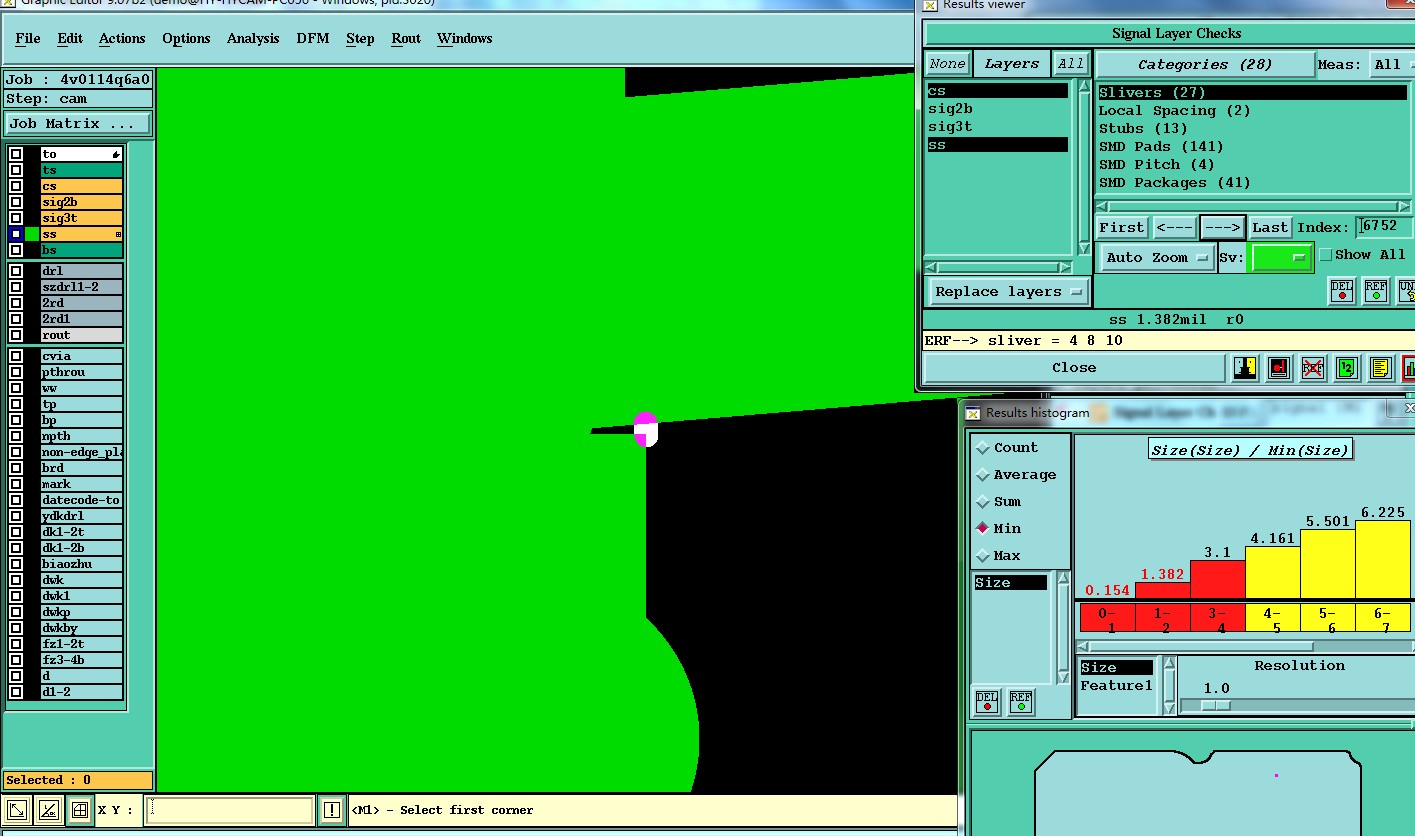Open the Step menu
This screenshot has width=1415, height=836.
point(360,38)
